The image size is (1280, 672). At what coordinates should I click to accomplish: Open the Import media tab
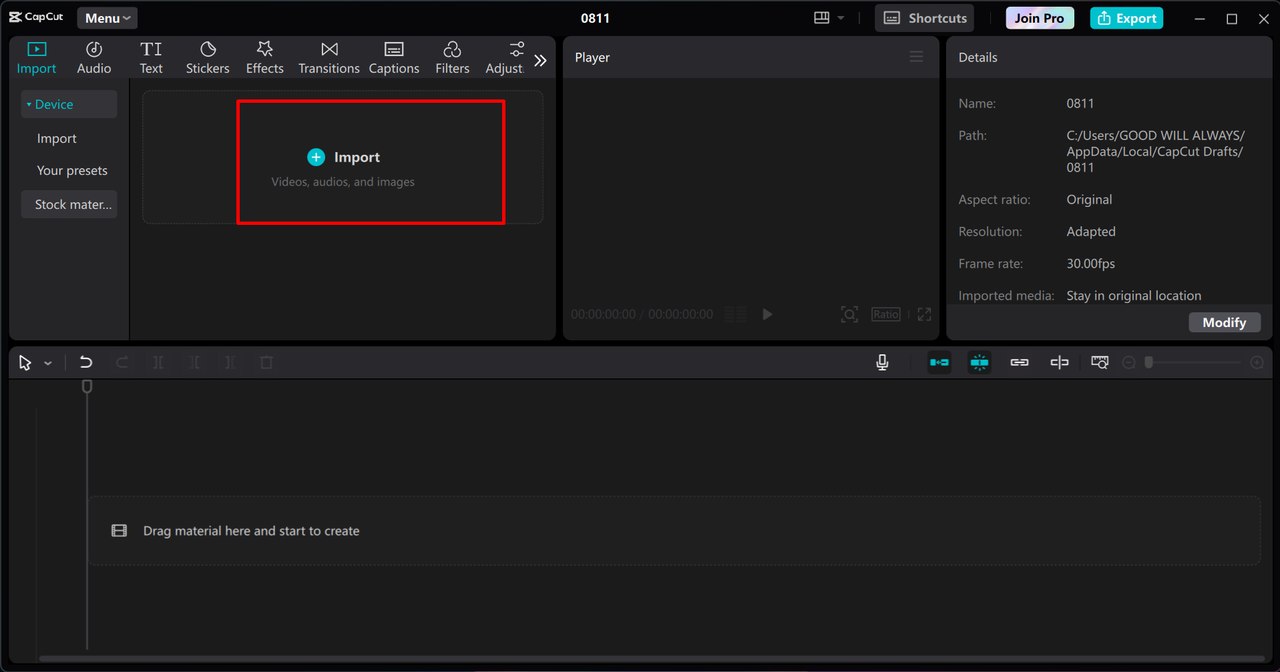[36, 58]
